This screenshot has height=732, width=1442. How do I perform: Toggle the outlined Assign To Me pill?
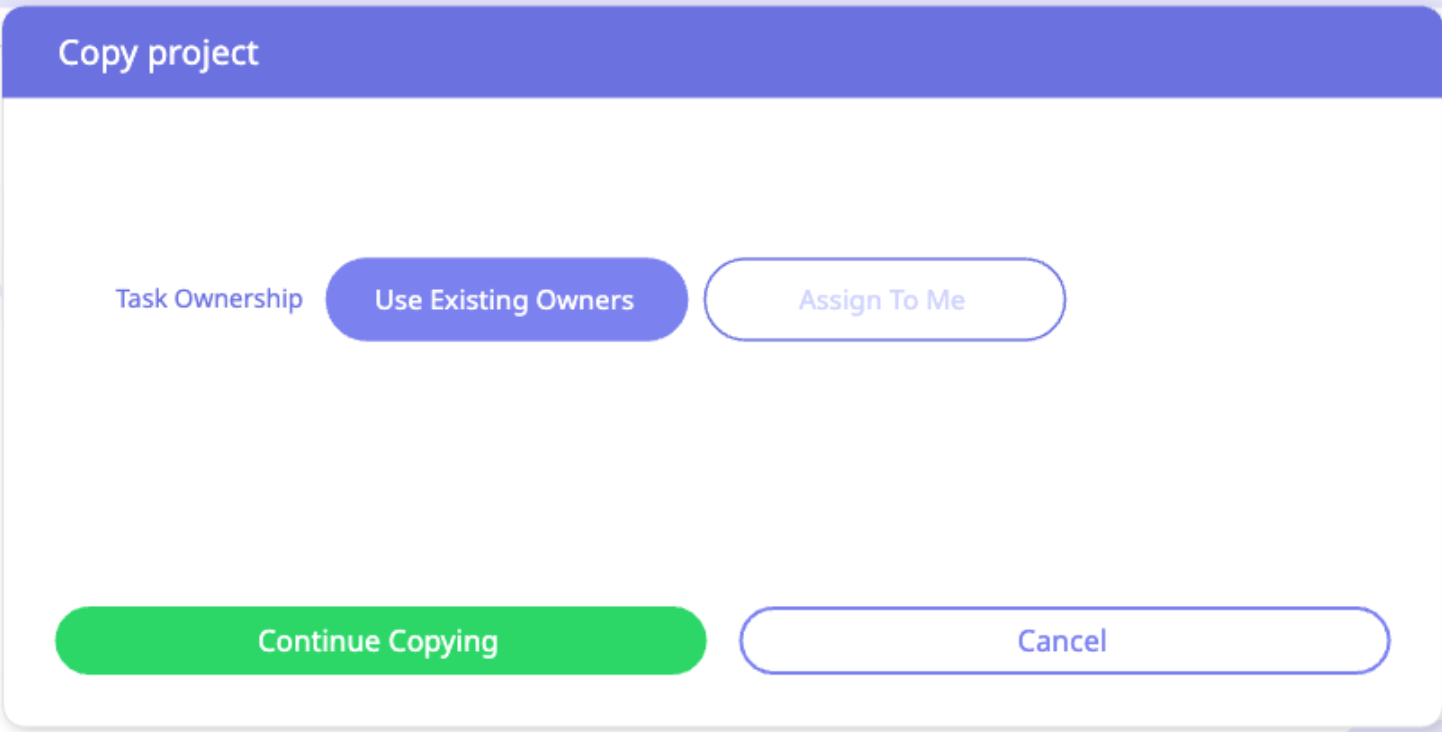point(884,300)
